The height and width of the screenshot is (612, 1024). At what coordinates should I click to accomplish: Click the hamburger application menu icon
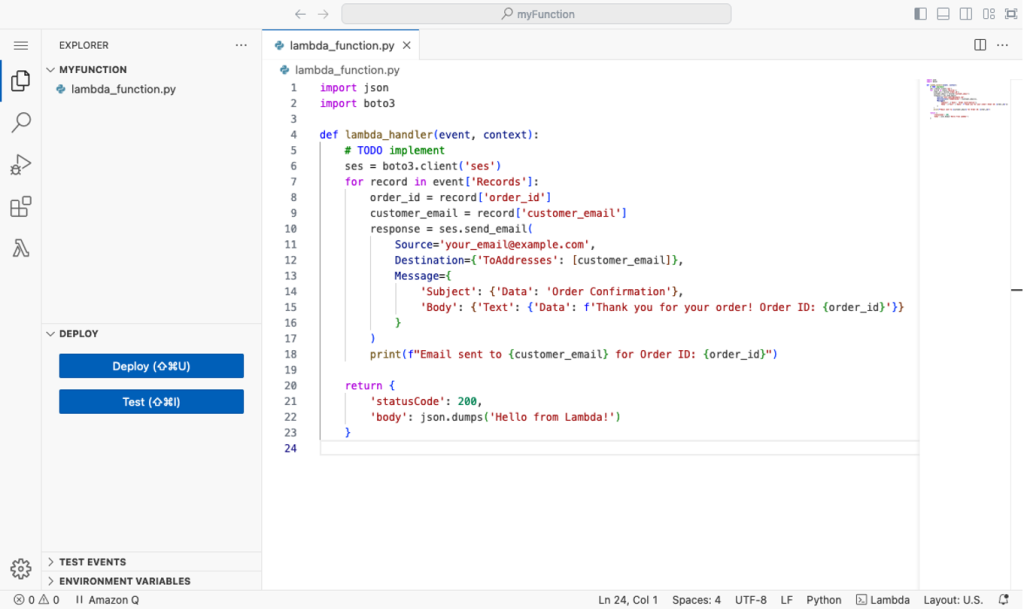tap(20, 45)
